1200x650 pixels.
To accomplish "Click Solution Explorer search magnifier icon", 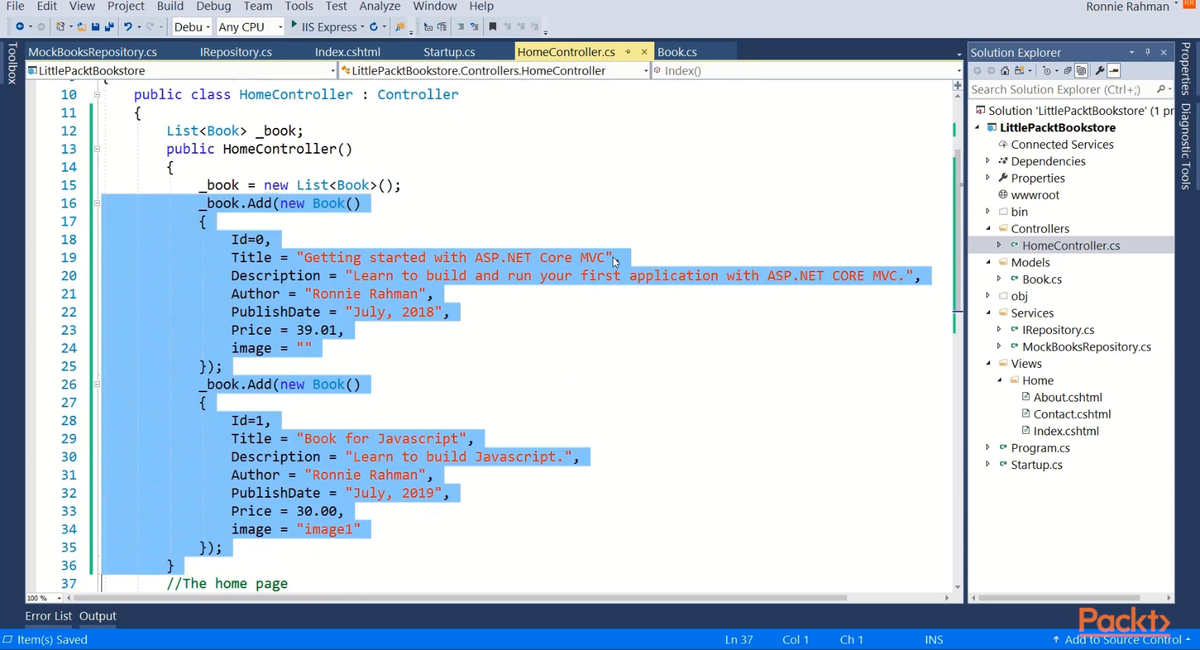I will click(1160, 89).
